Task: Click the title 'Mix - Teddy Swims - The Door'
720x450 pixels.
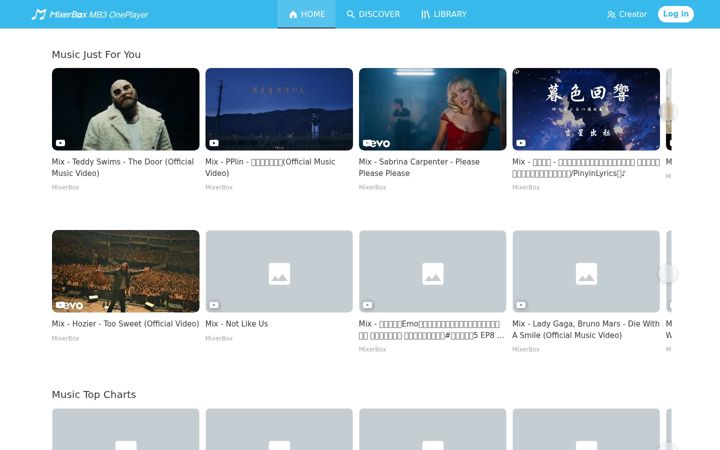Action: (x=123, y=167)
